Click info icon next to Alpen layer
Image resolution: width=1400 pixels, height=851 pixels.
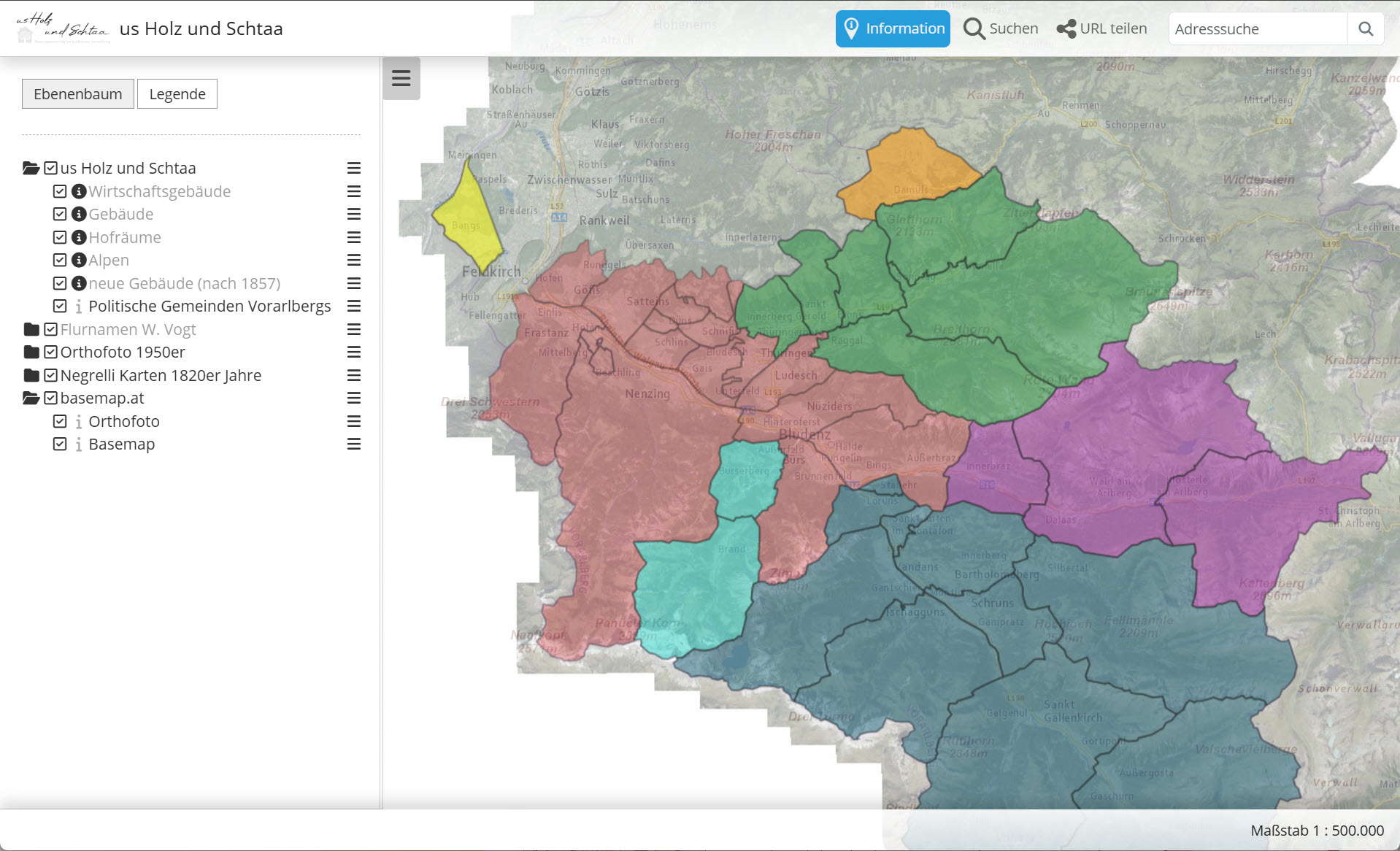(79, 260)
